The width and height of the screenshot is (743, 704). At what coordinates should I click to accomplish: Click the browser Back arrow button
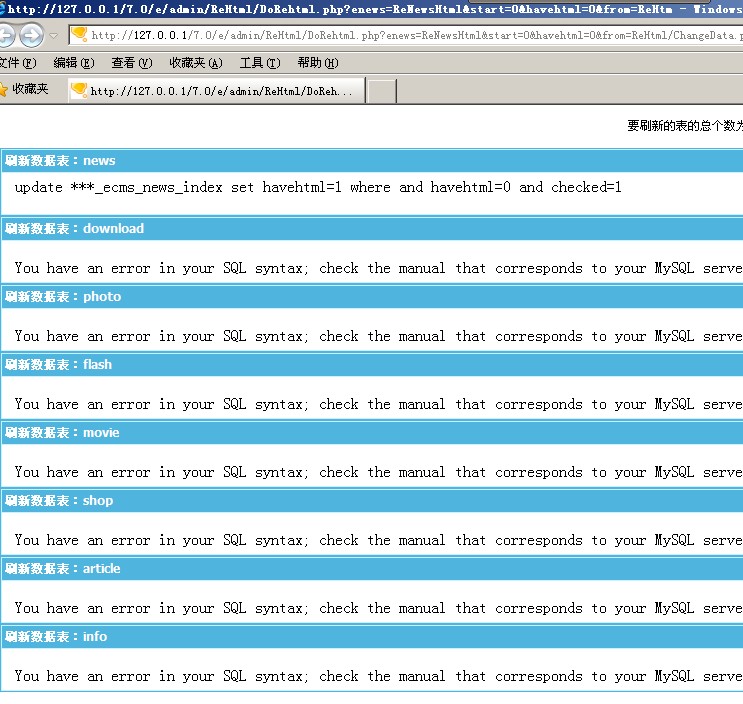(6, 35)
